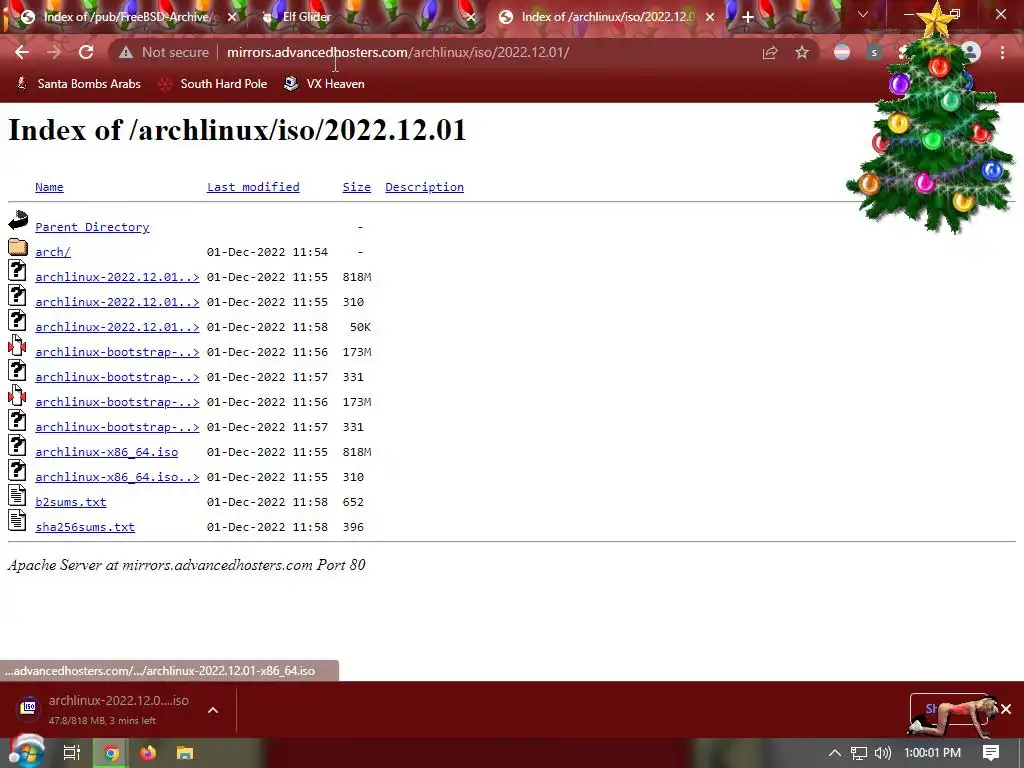
Task: Open the Windows Start menu
Action: pos(26,752)
